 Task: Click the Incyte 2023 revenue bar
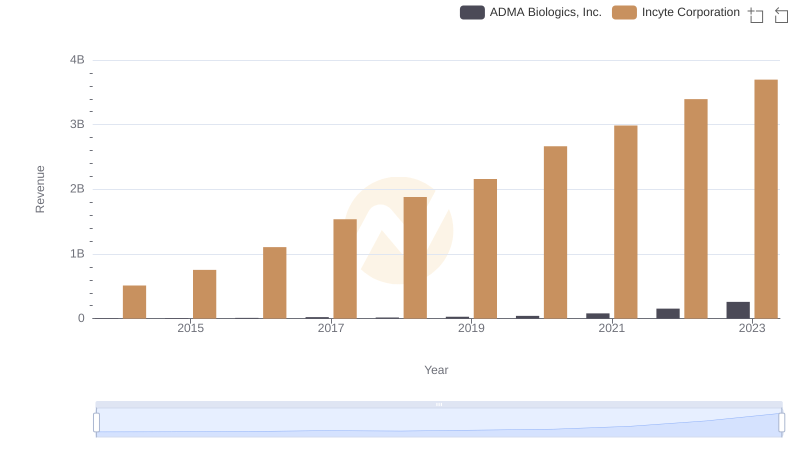tap(766, 199)
